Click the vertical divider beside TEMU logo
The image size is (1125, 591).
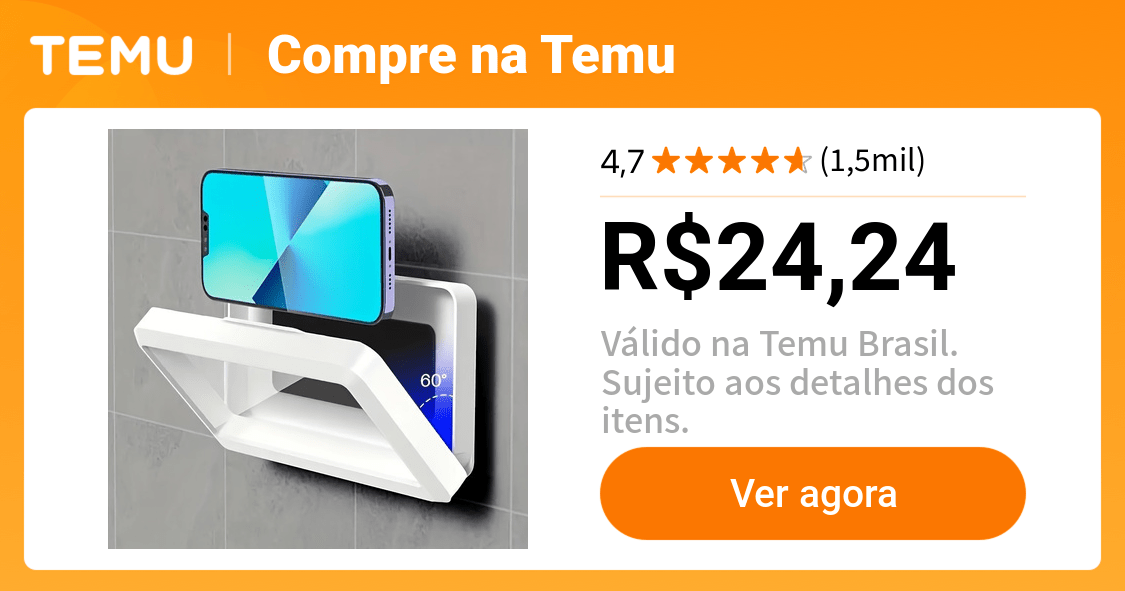pyautogui.click(x=230, y=55)
